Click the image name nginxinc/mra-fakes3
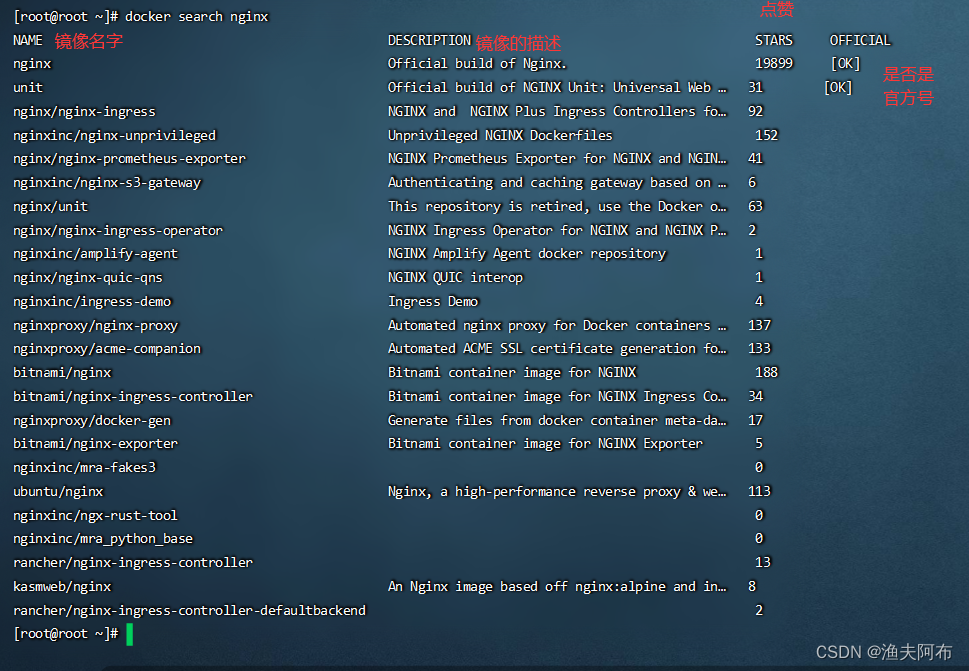This screenshot has width=969, height=671. (x=84, y=468)
